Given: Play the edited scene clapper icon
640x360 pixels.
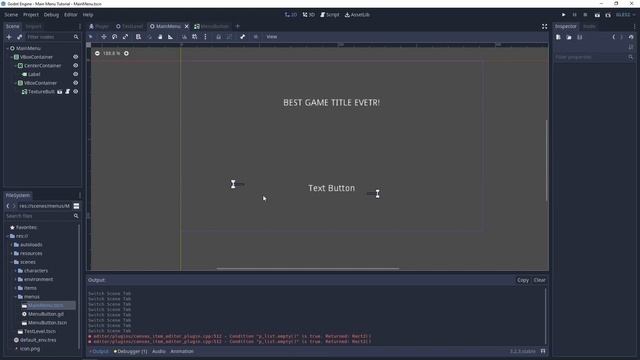Looking at the screenshot, I should [597, 15].
